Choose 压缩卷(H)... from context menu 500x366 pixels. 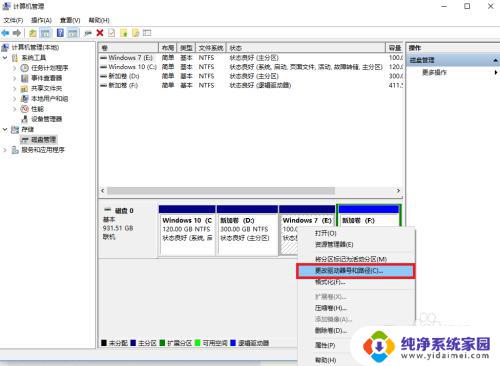coord(356,308)
